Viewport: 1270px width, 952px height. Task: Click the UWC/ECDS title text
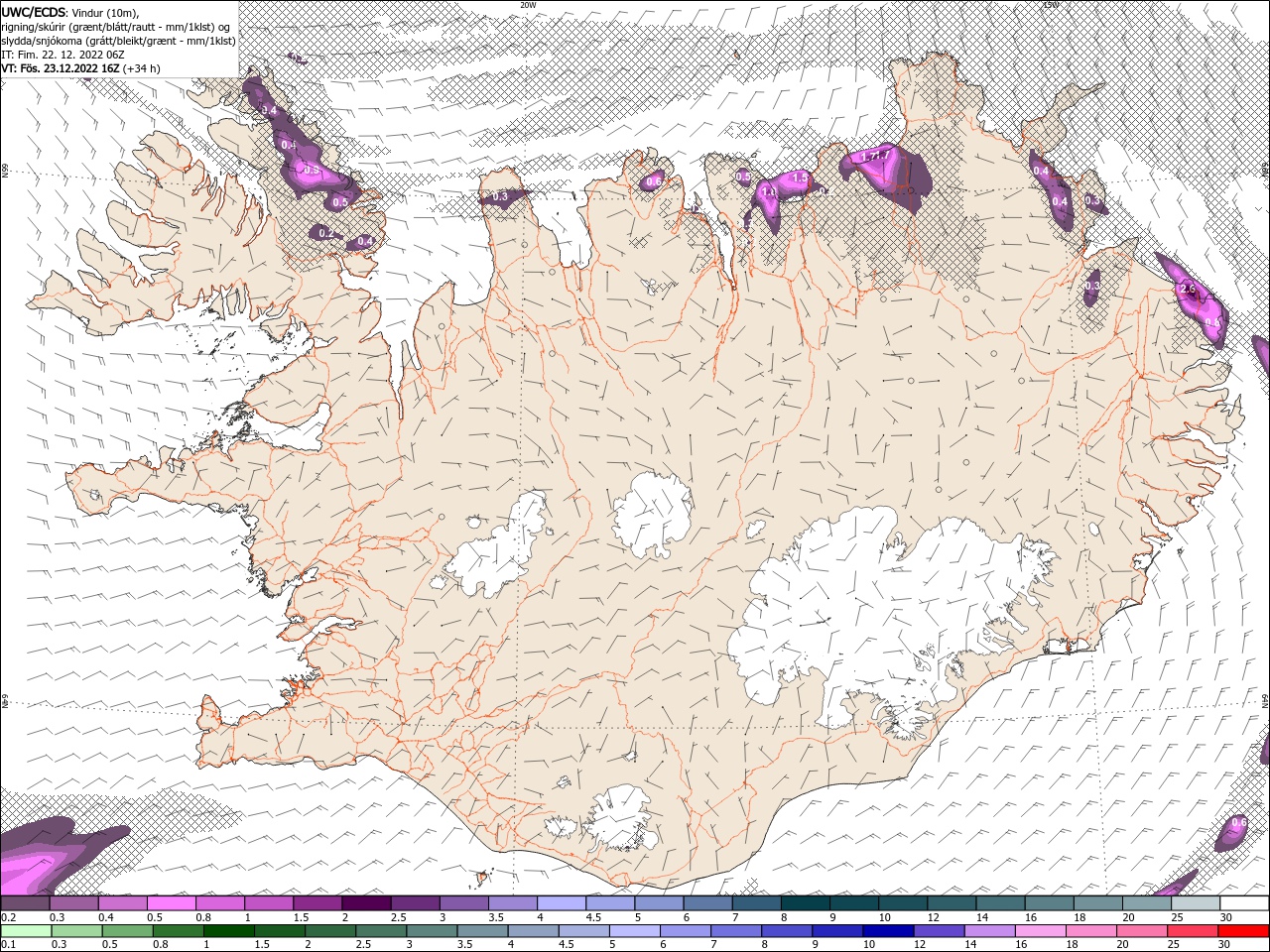click(34, 12)
